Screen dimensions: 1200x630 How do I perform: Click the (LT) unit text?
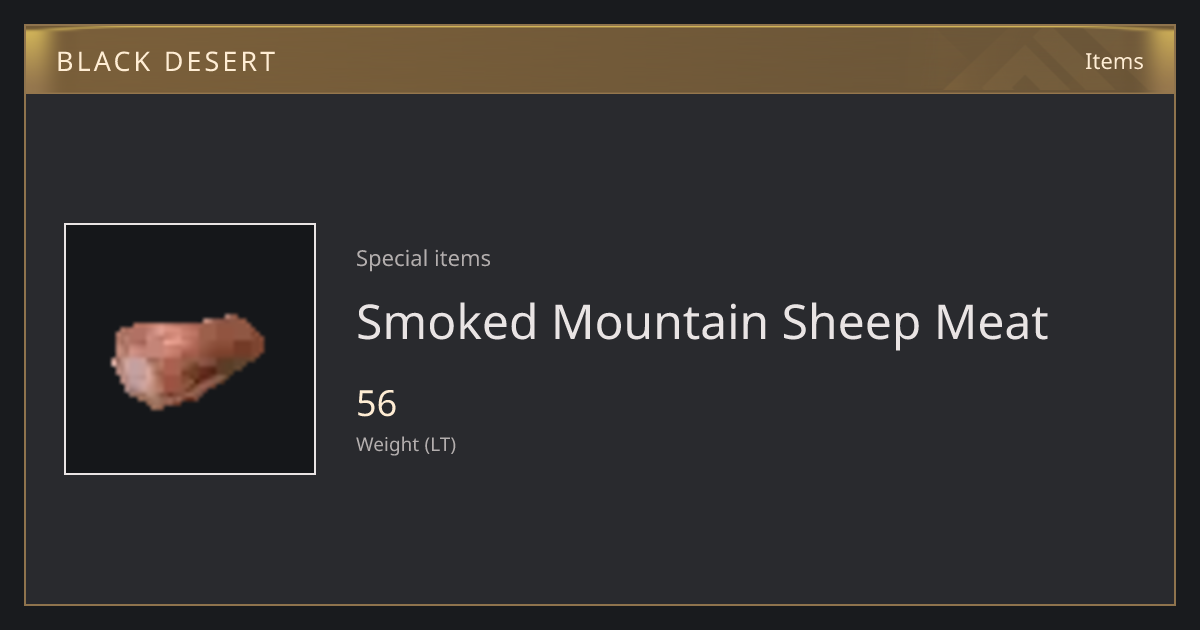(441, 444)
